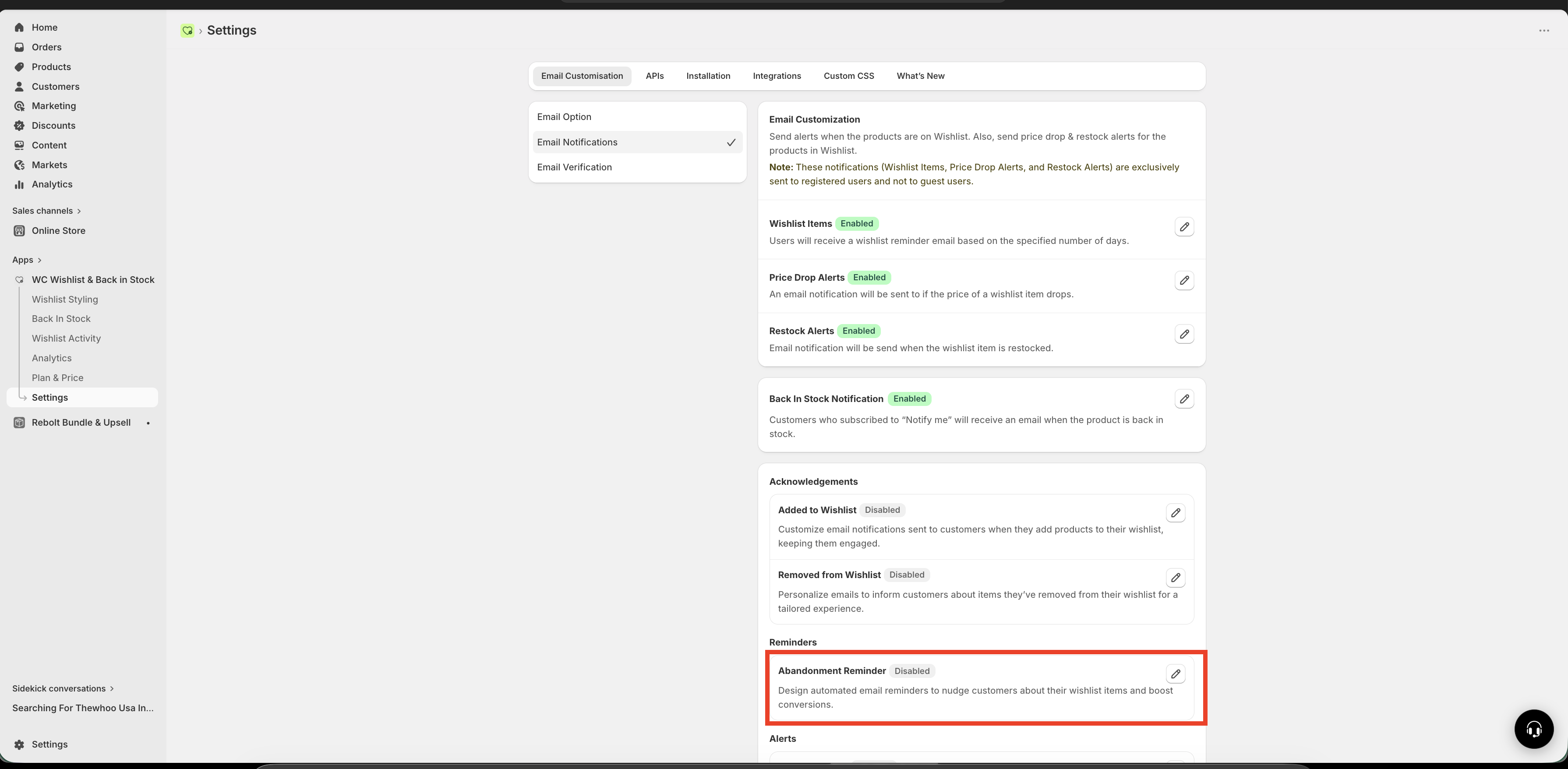Expand the Sales channels section
This screenshot has width=1568, height=769.
click(46, 211)
